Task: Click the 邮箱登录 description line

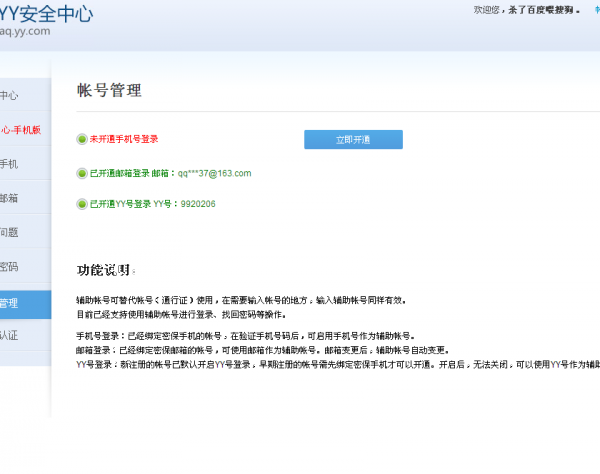Action: click(x=262, y=350)
